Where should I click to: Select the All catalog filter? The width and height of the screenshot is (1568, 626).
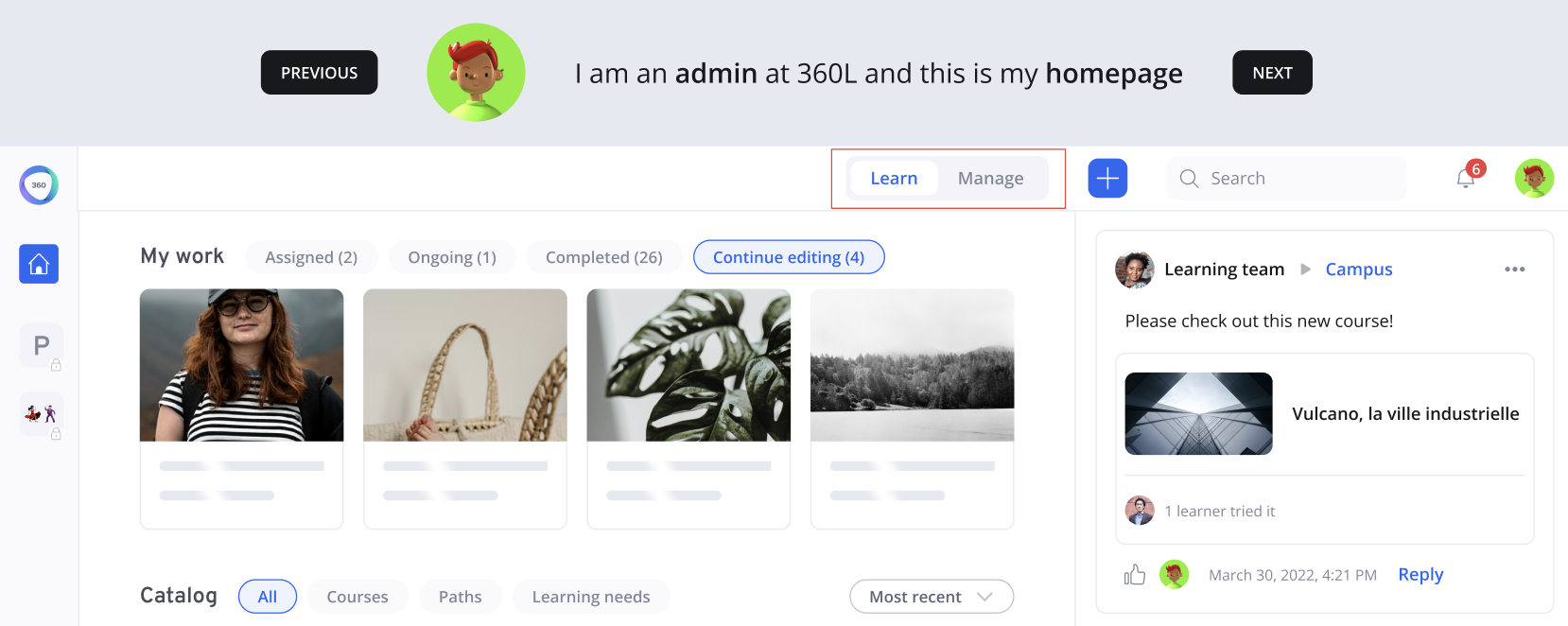(268, 597)
